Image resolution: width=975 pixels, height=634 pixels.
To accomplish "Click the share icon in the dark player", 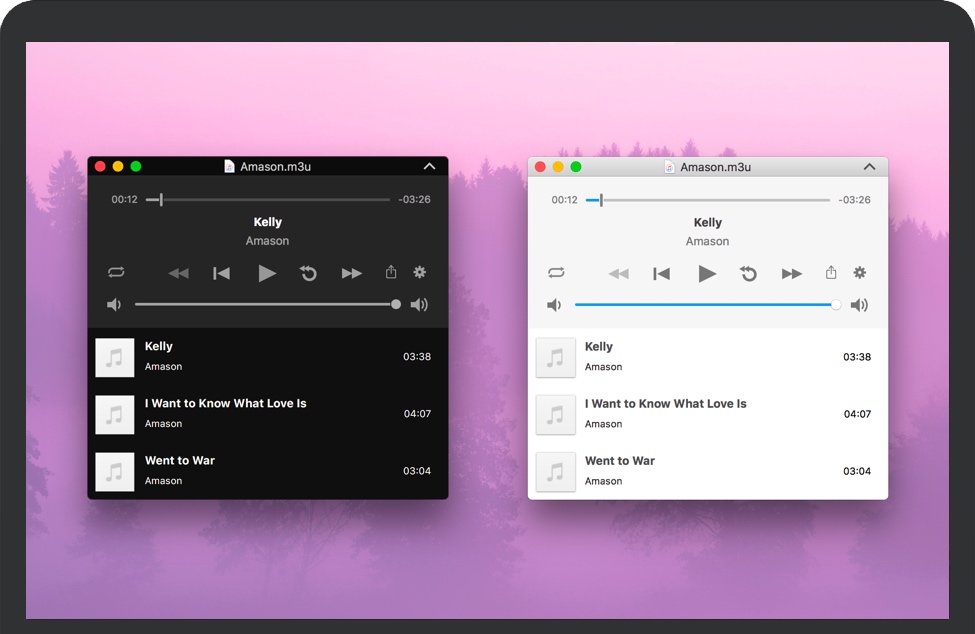I will 390,272.
